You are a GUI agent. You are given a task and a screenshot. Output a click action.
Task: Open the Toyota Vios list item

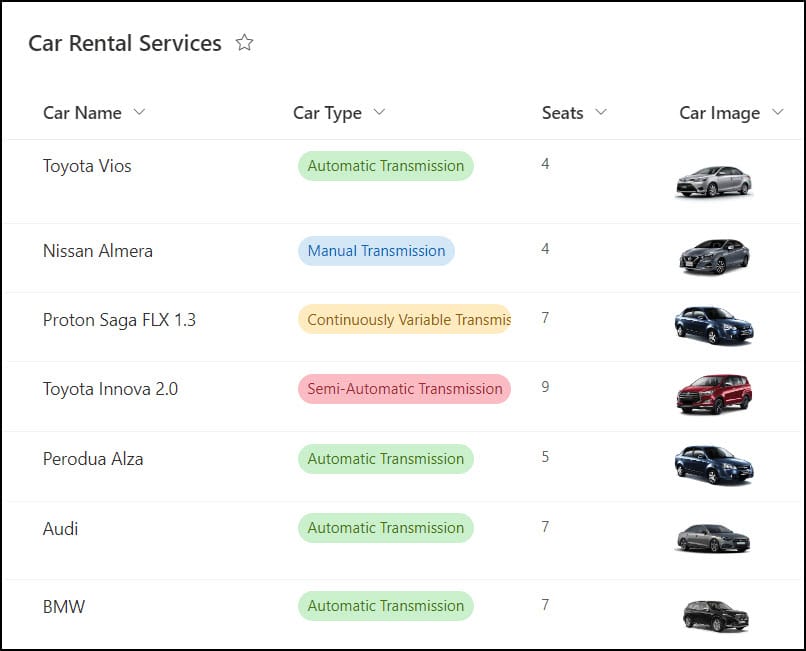click(x=87, y=166)
